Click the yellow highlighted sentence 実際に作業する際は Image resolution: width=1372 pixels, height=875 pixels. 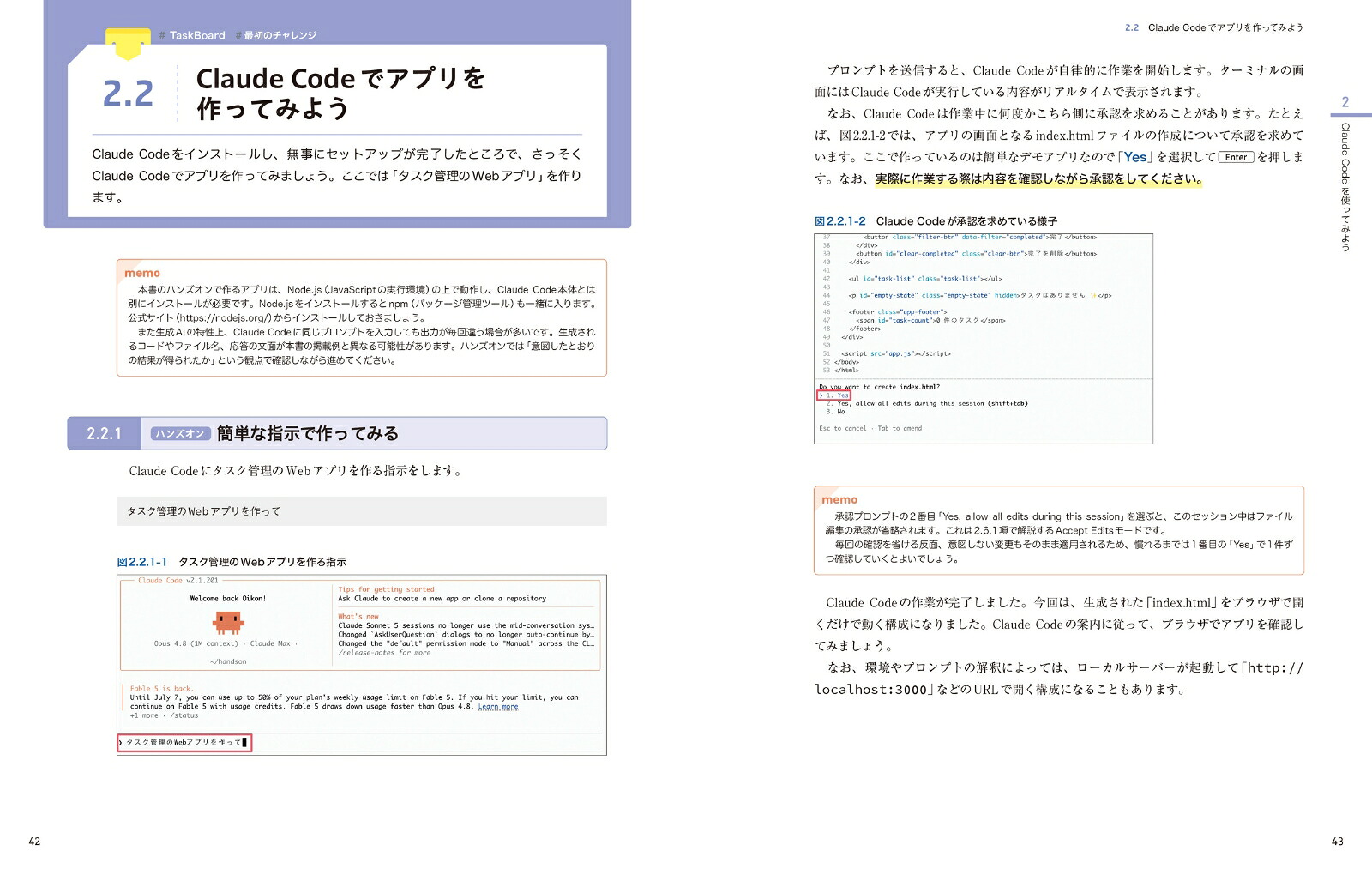click(1038, 179)
